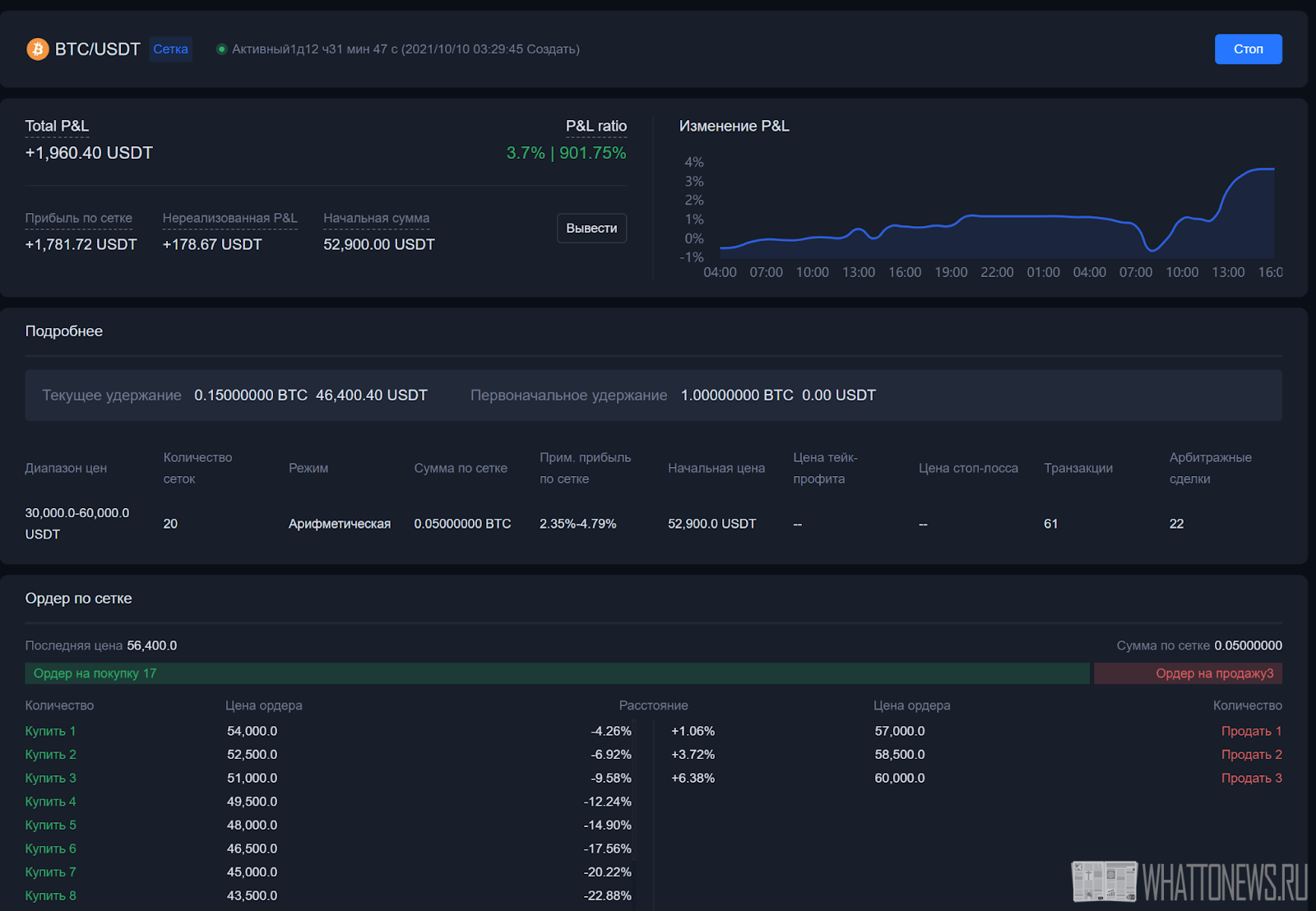This screenshot has height=911, width=1316.
Task: Click the Диапазон цен column header
Action: [66, 468]
